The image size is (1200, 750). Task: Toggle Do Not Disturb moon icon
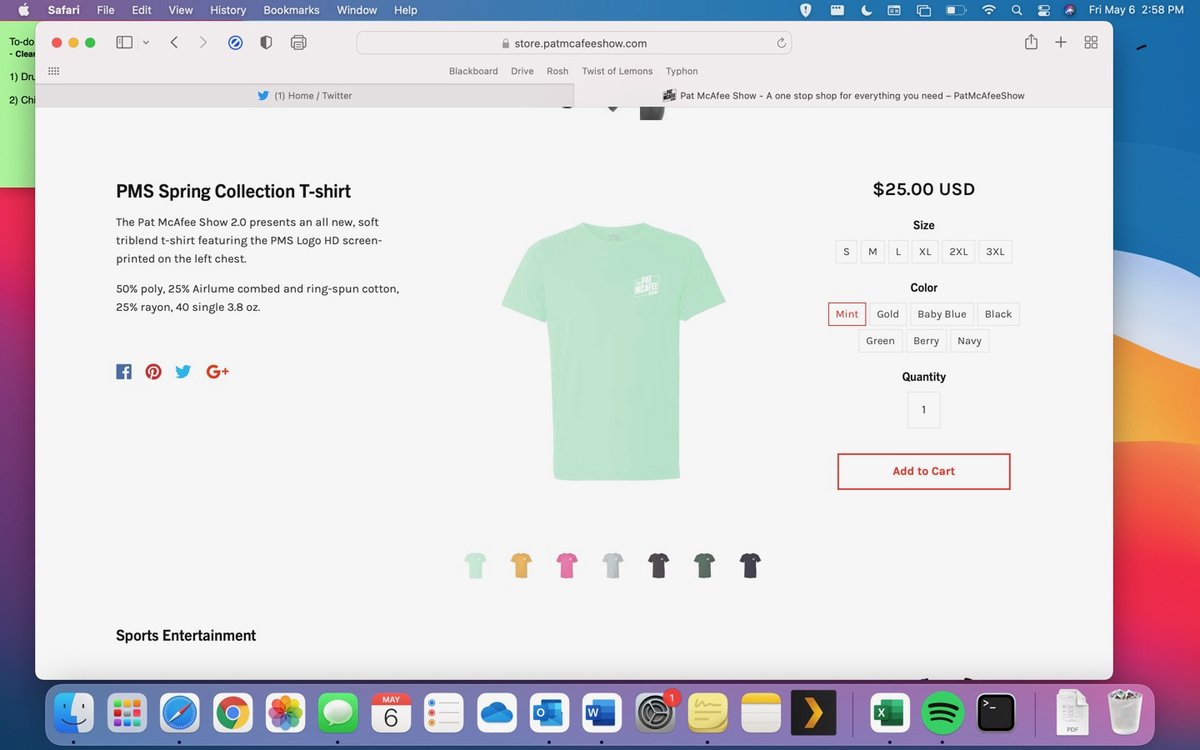click(x=865, y=10)
